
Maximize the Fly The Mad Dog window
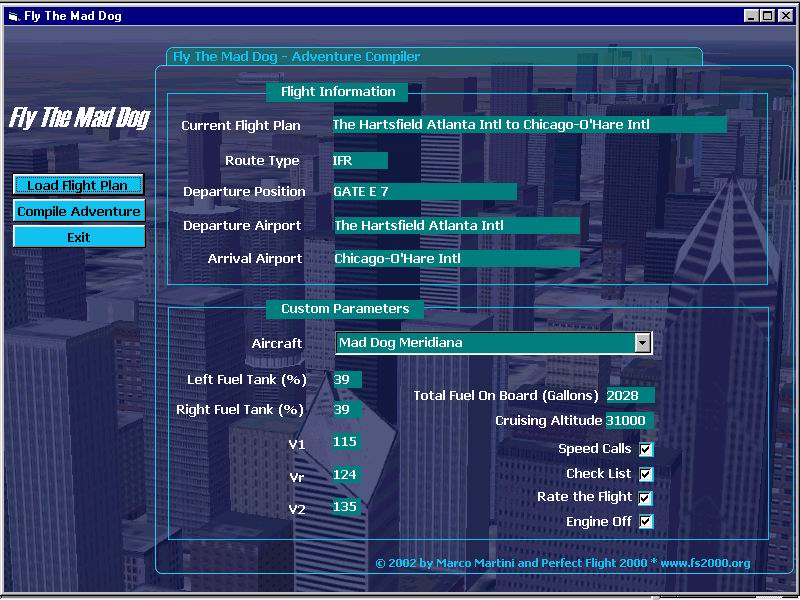click(767, 16)
